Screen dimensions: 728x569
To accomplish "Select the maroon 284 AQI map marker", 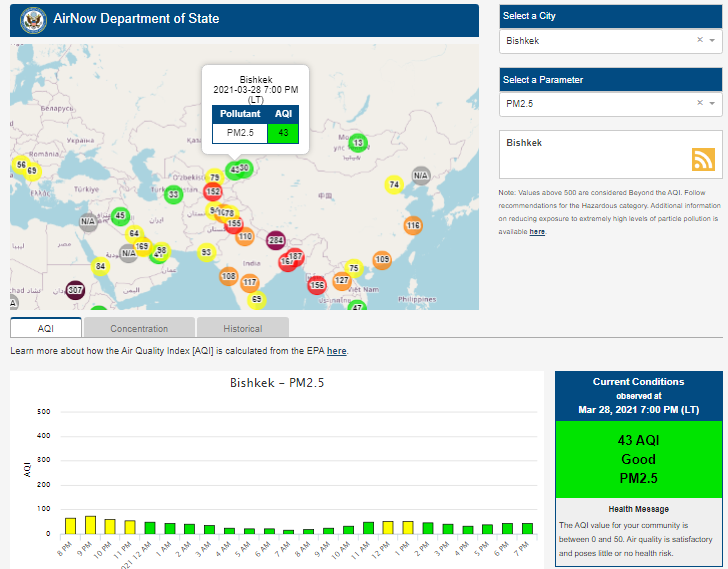I will point(276,240).
